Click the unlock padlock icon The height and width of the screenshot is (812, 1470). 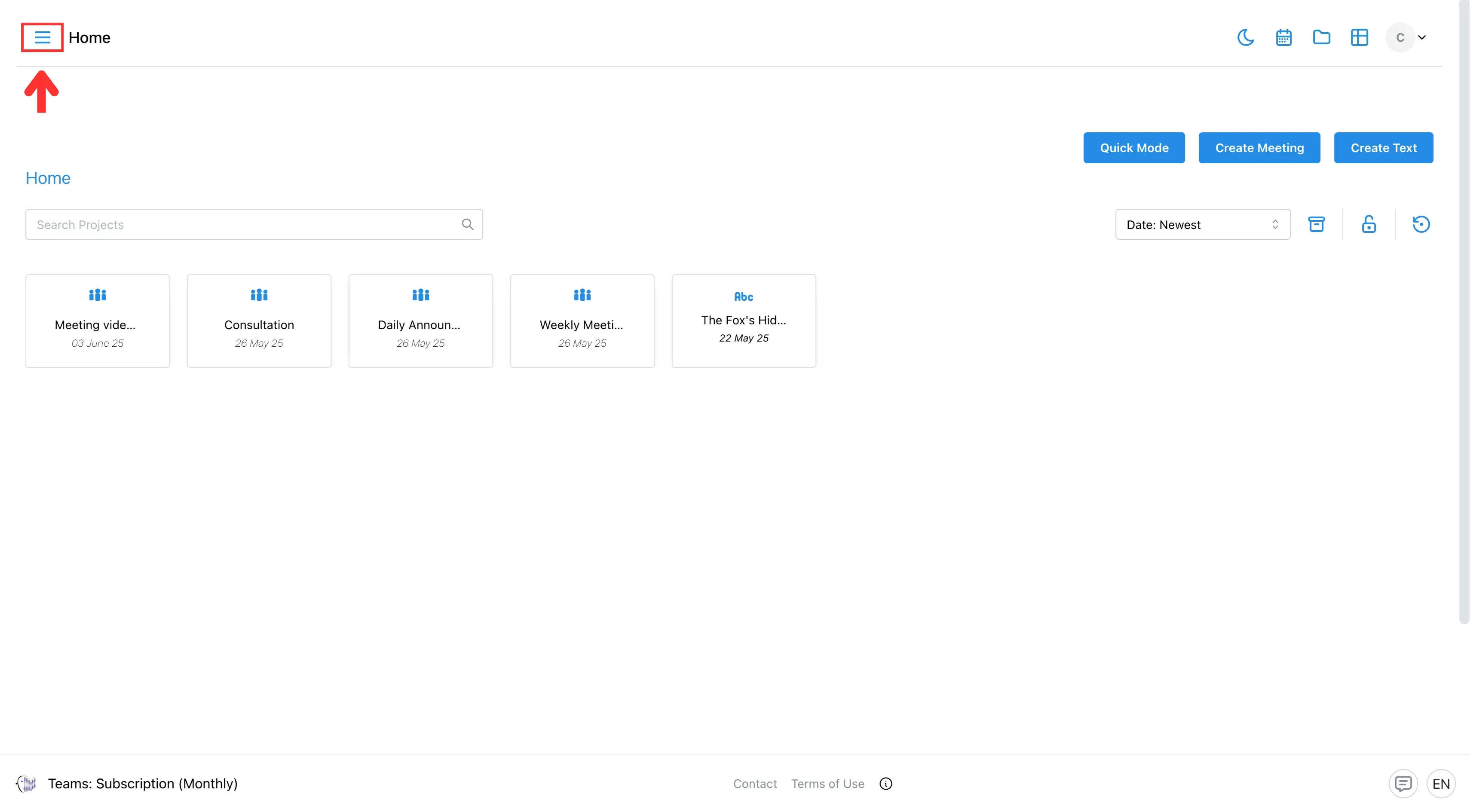(1369, 224)
